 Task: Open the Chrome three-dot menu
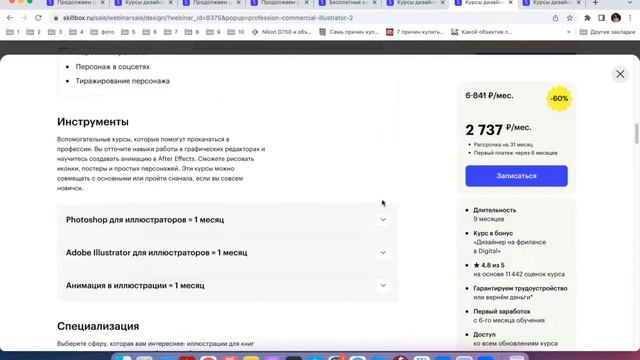click(x=630, y=18)
